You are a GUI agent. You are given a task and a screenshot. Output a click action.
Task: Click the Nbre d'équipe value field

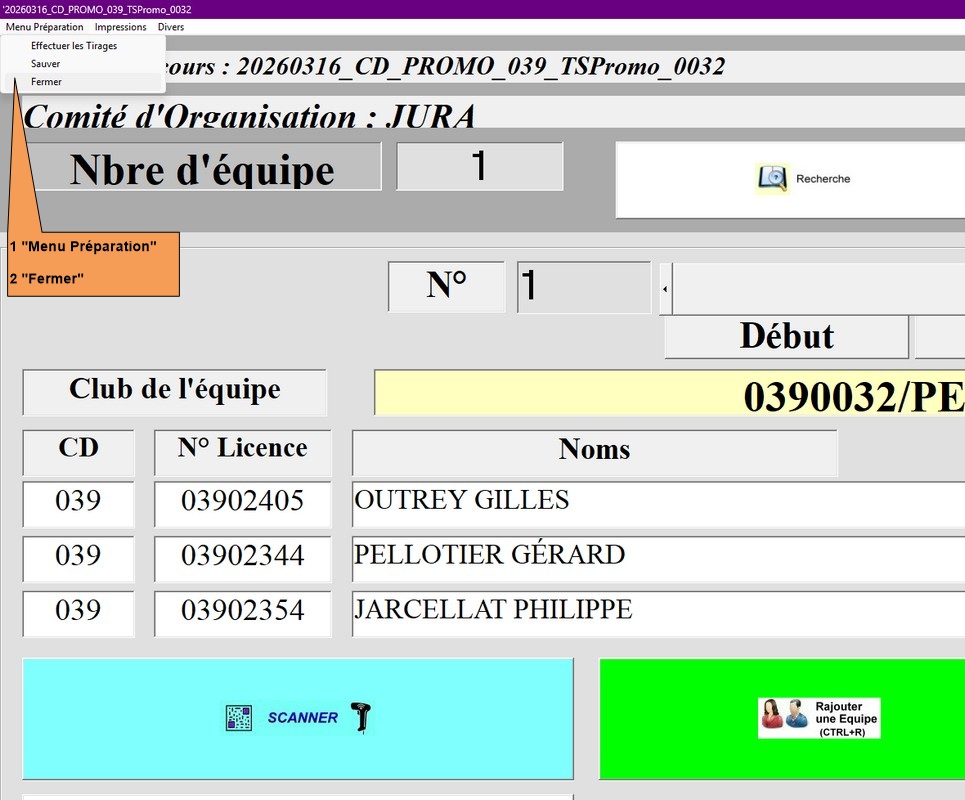479,166
